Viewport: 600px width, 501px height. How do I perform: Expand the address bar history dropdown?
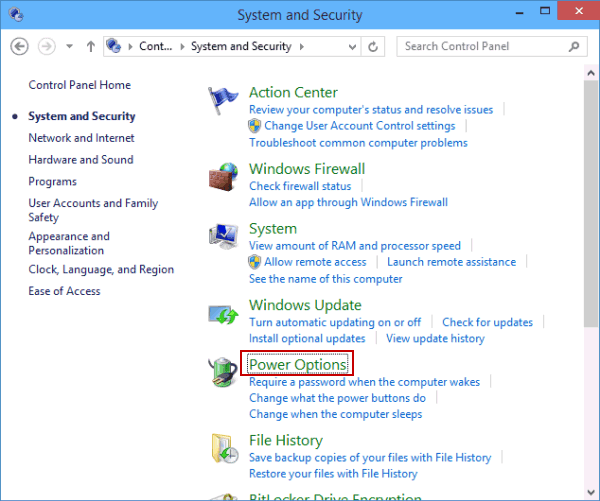(x=350, y=47)
